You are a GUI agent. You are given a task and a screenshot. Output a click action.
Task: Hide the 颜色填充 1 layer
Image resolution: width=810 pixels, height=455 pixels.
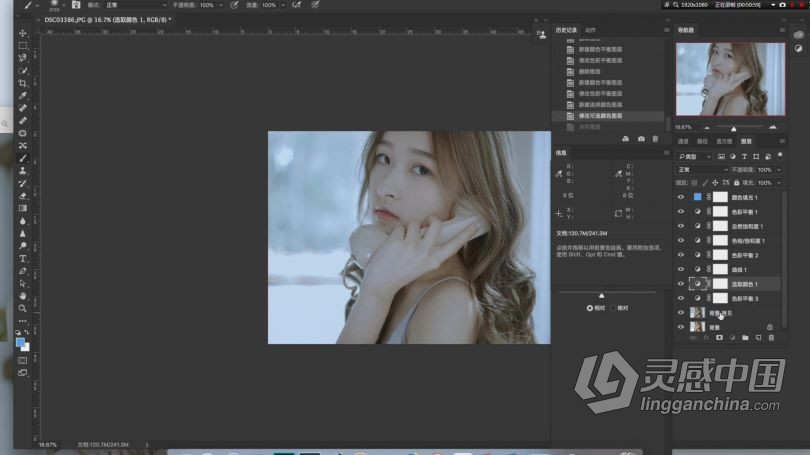point(681,198)
